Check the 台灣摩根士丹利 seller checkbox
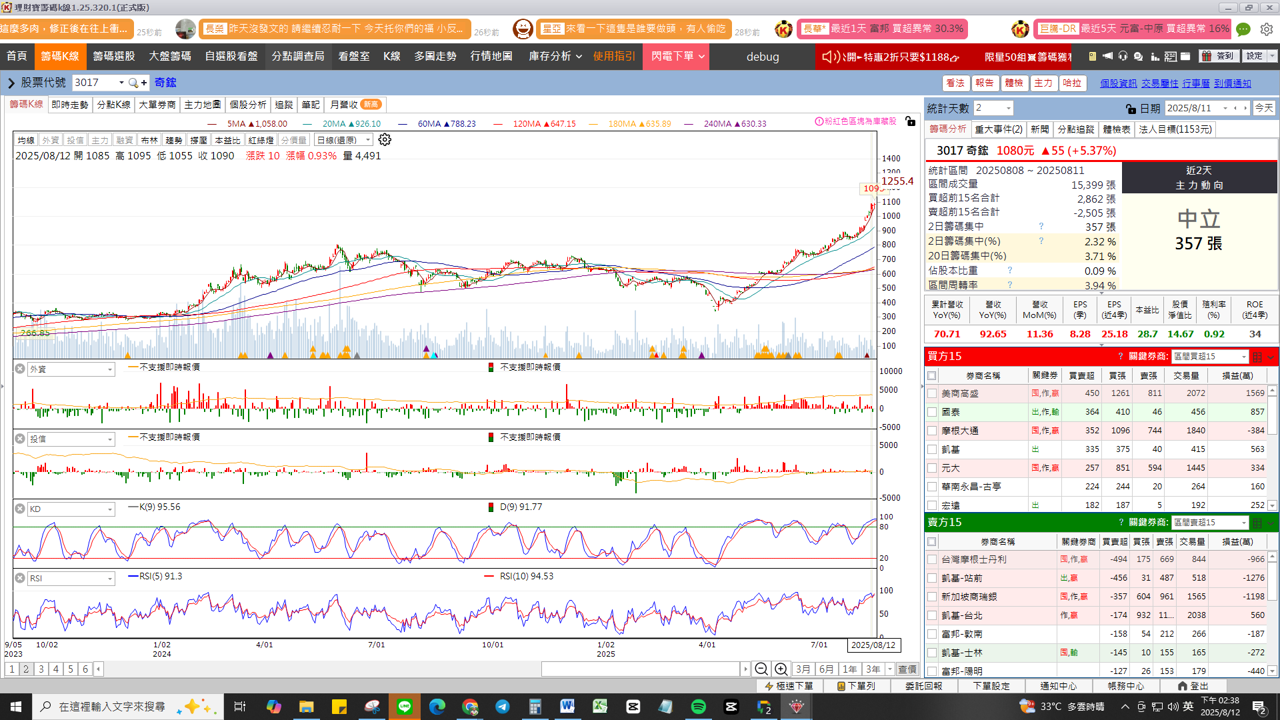Screen dimensions: 1280x720 tap(932, 560)
